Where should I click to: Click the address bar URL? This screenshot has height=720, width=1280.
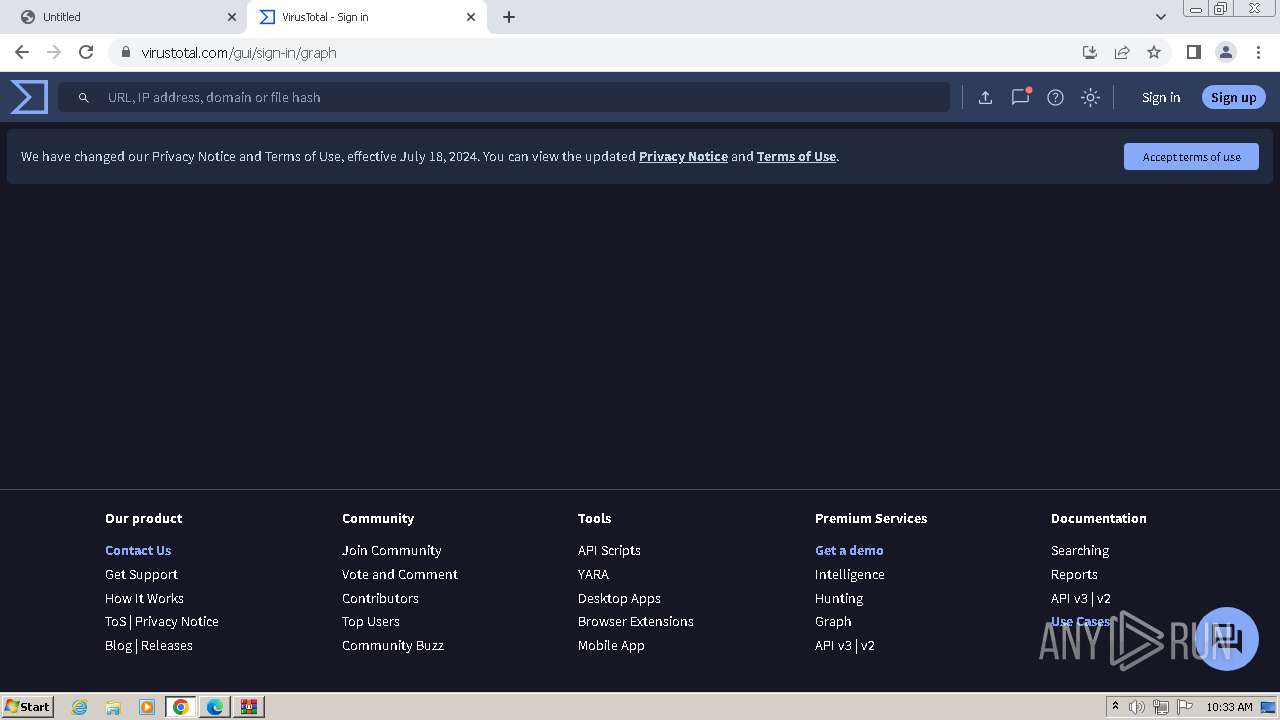coord(239,53)
